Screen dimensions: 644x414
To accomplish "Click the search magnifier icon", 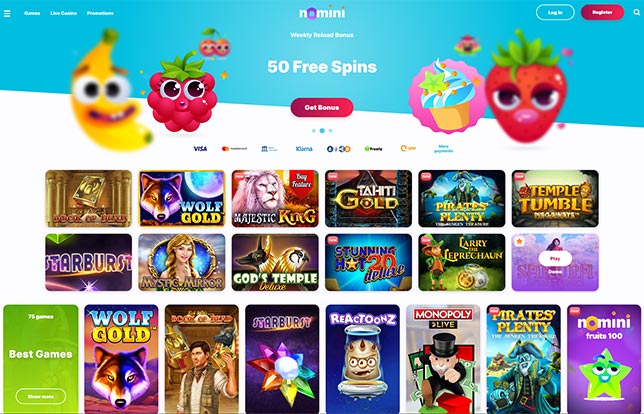I will pos(637,12).
